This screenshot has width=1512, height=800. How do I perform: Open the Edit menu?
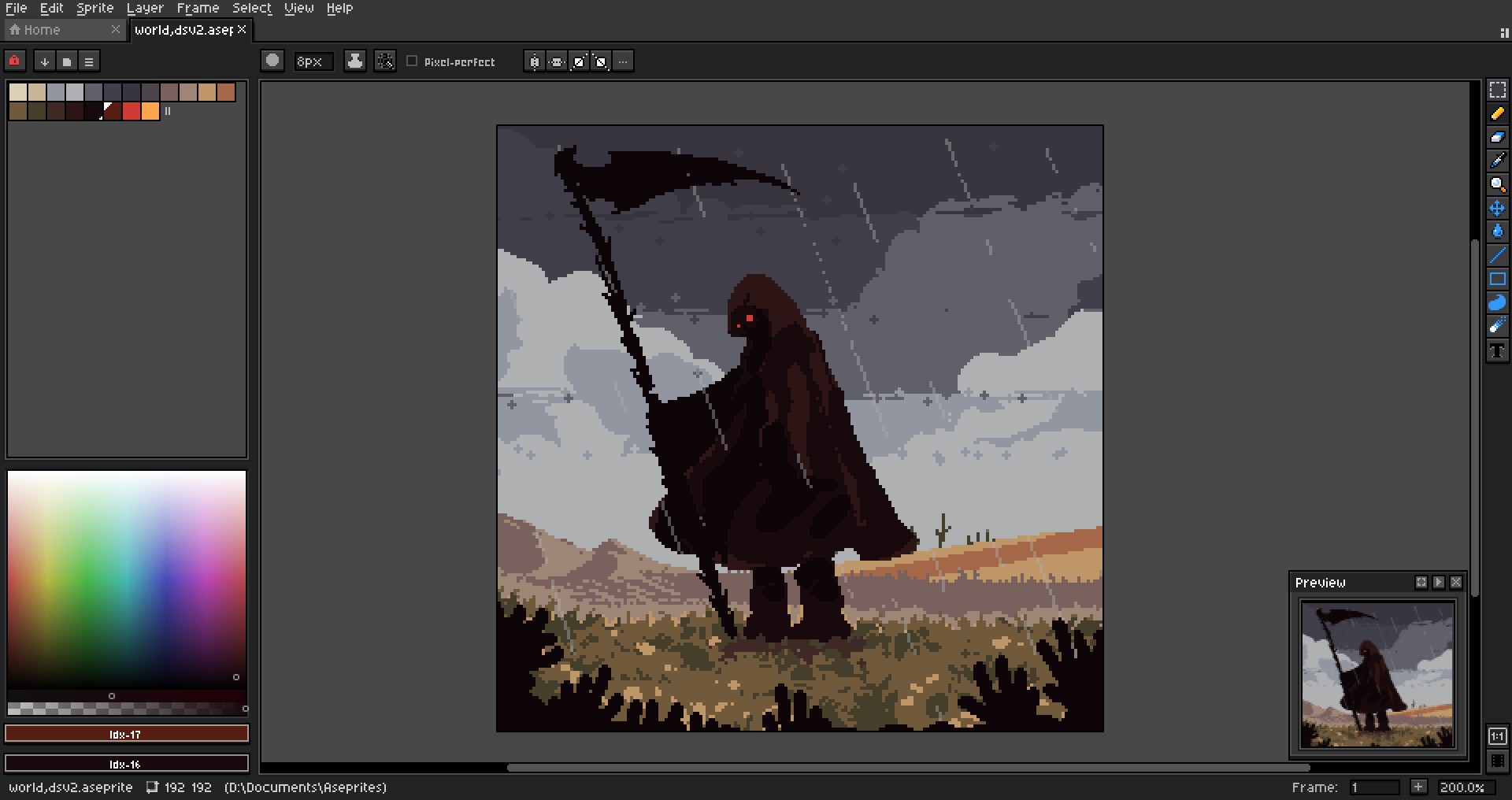(x=52, y=8)
